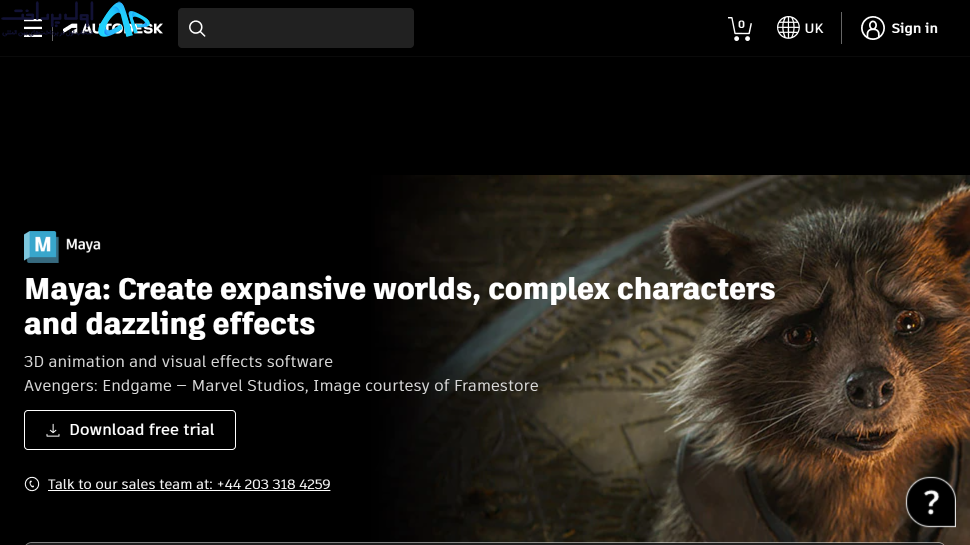Click the Maya M product icon
This screenshot has width=970, height=545.
41,246
